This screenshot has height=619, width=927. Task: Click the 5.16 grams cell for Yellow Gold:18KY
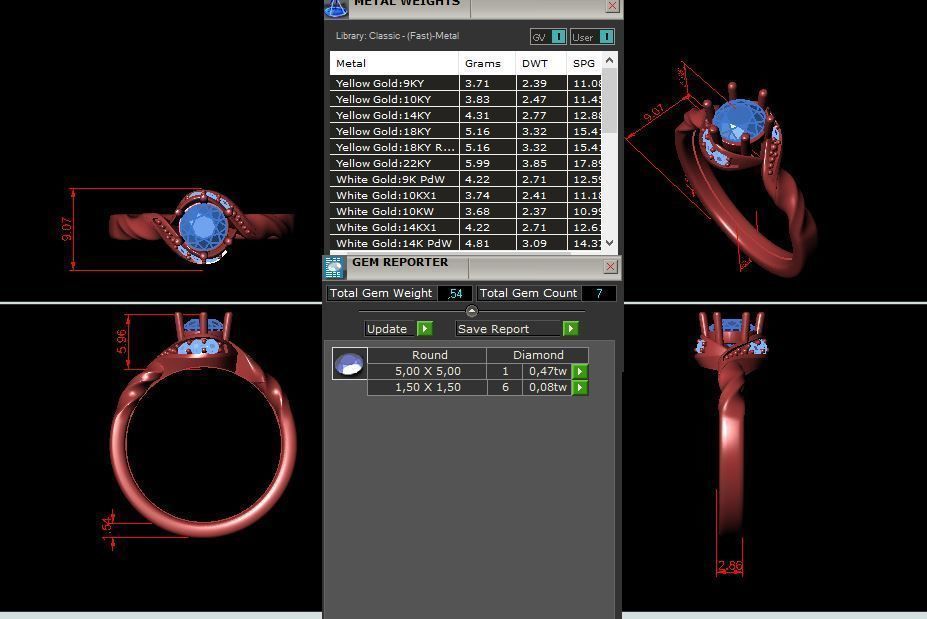point(487,131)
